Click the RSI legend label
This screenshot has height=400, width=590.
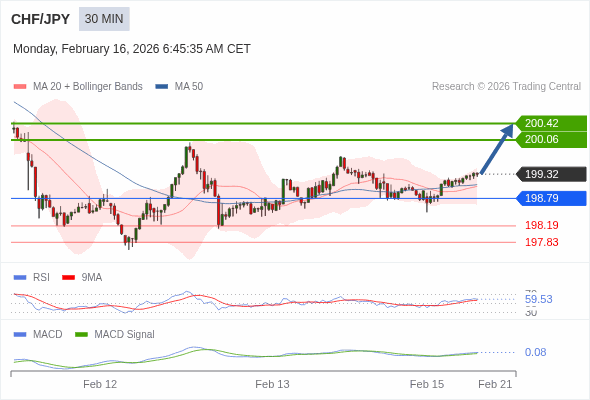click(x=41, y=278)
